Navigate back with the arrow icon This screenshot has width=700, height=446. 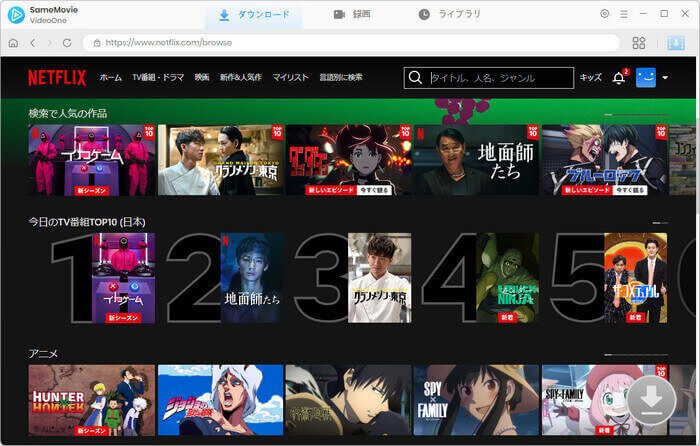pos(32,43)
